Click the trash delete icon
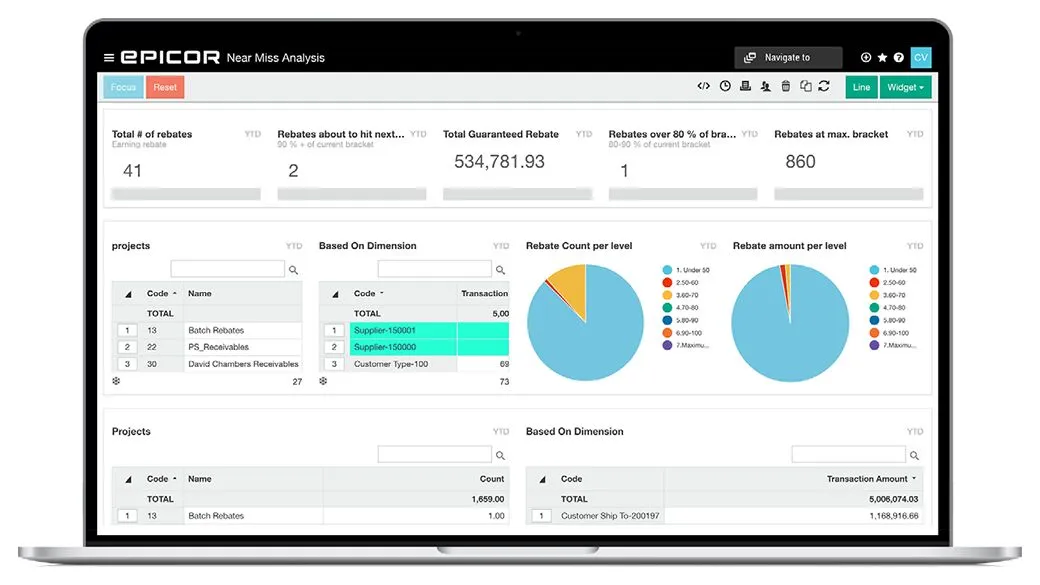Image resolution: width=1040 pixels, height=585 pixels. (786, 87)
